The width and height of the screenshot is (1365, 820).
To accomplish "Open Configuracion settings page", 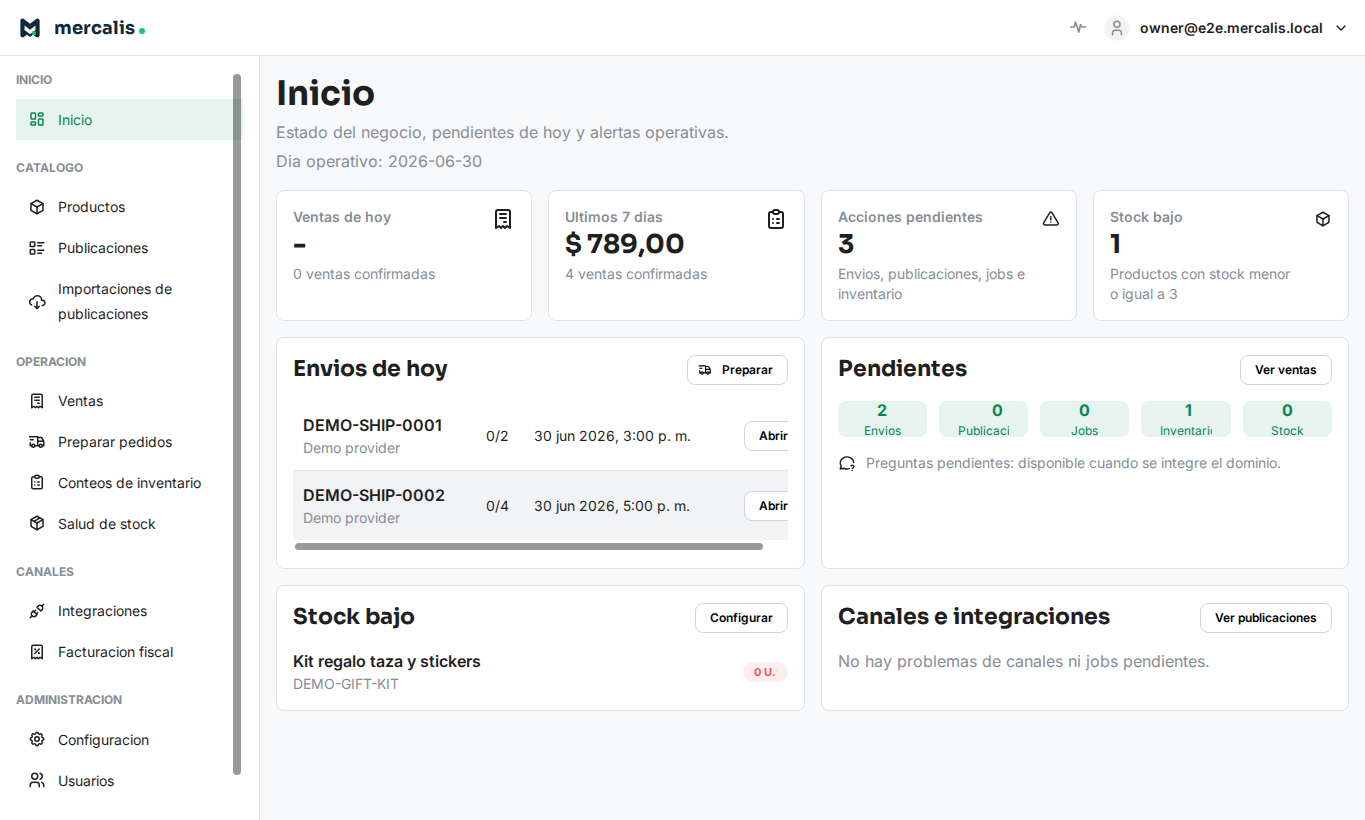I will (x=129, y=740).
